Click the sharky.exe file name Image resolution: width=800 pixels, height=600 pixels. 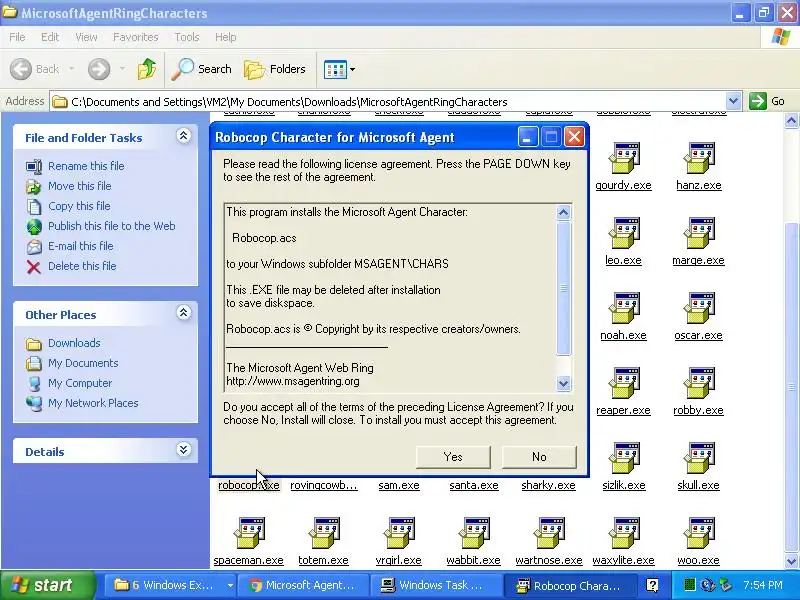(x=548, y=485)
